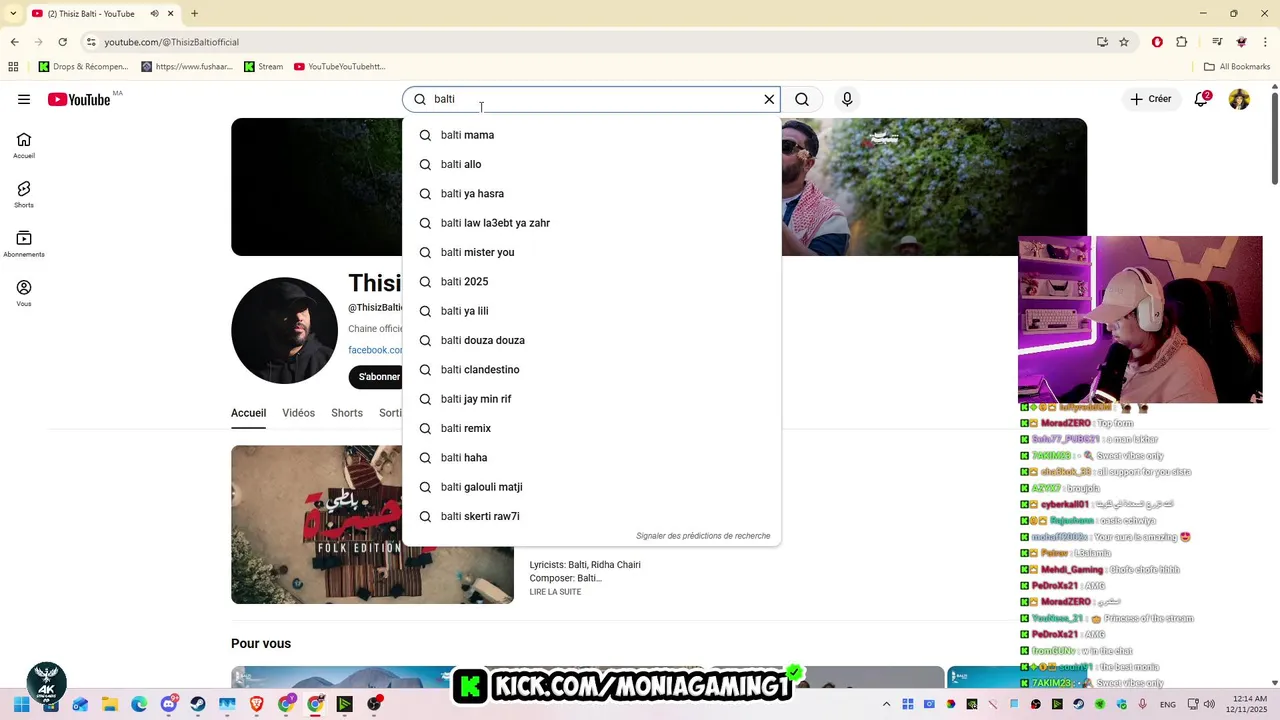The image size is (1280, 720).
Task: Click the YouTube logo
Action: 78,99
